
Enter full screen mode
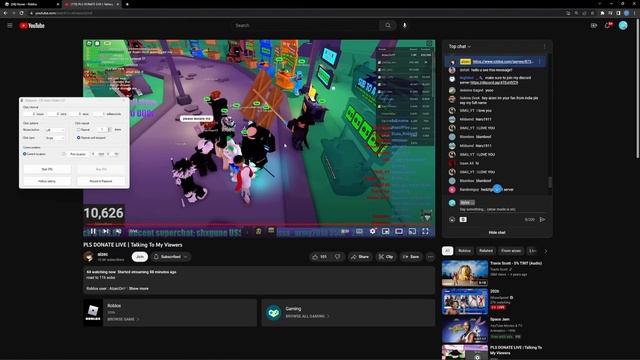425,231
